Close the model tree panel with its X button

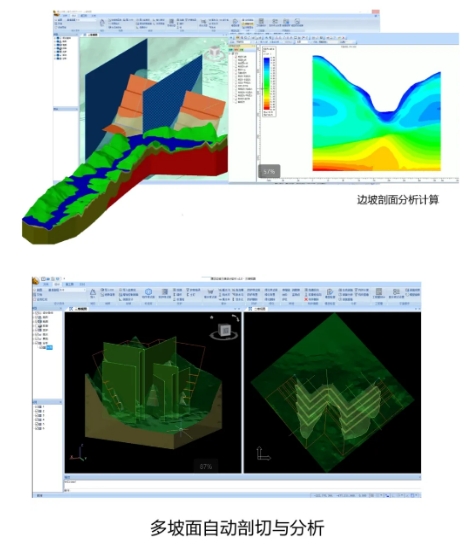(x=61, y=308)
